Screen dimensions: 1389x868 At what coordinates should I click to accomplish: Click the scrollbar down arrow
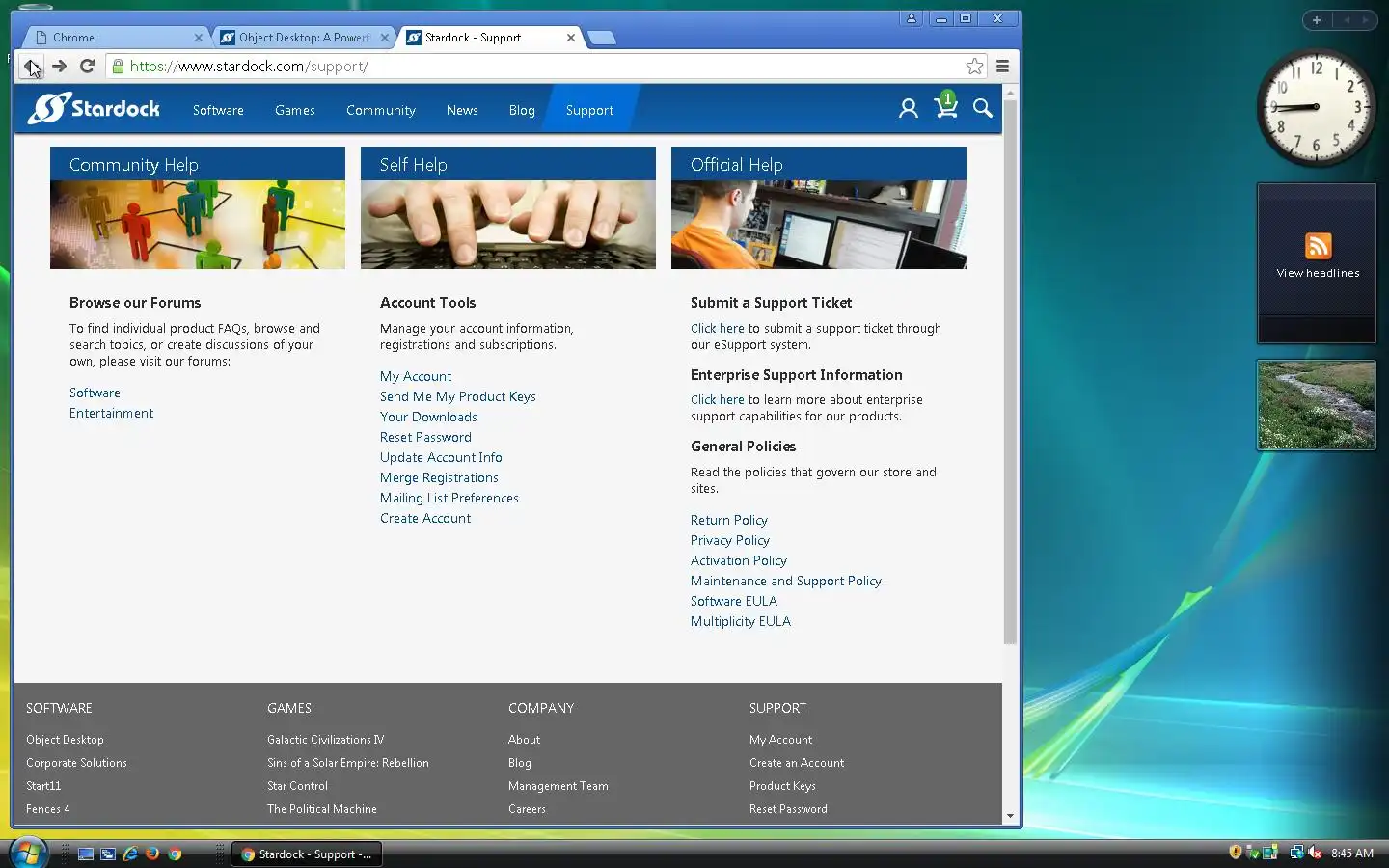(x=1010, y=816)
